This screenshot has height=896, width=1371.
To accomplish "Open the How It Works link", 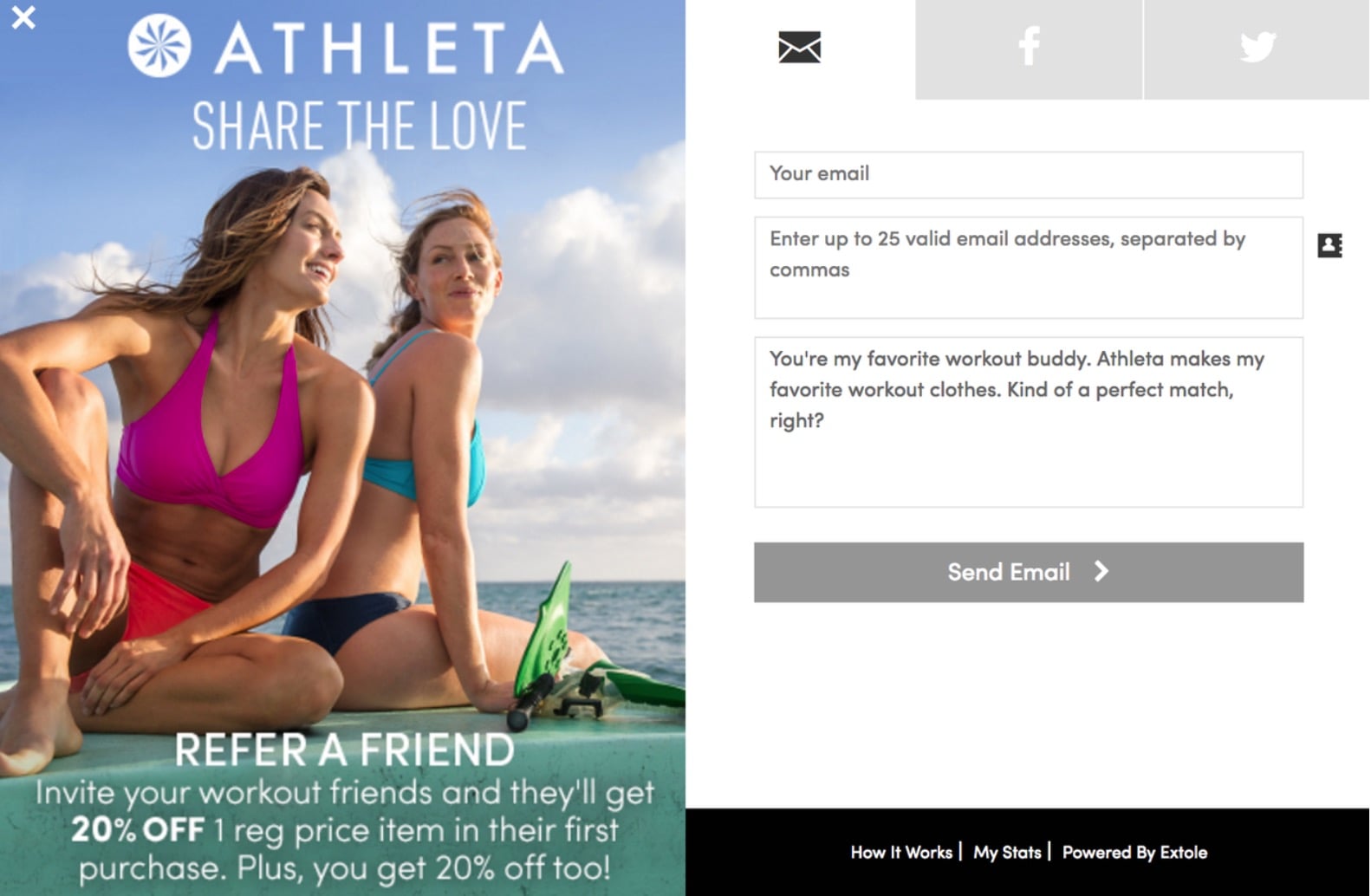I will click(x=901, y=853).
